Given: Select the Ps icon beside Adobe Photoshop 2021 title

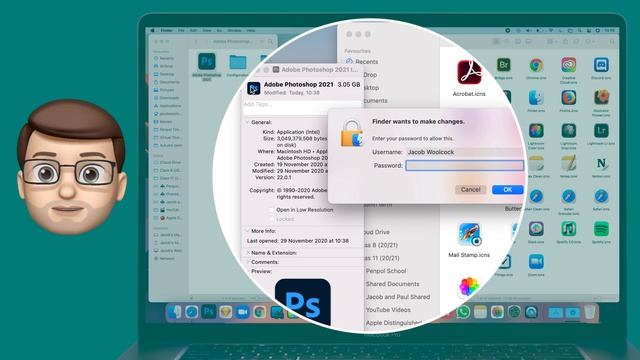Looking at the screenshot, I should click(x=254, y=88).
